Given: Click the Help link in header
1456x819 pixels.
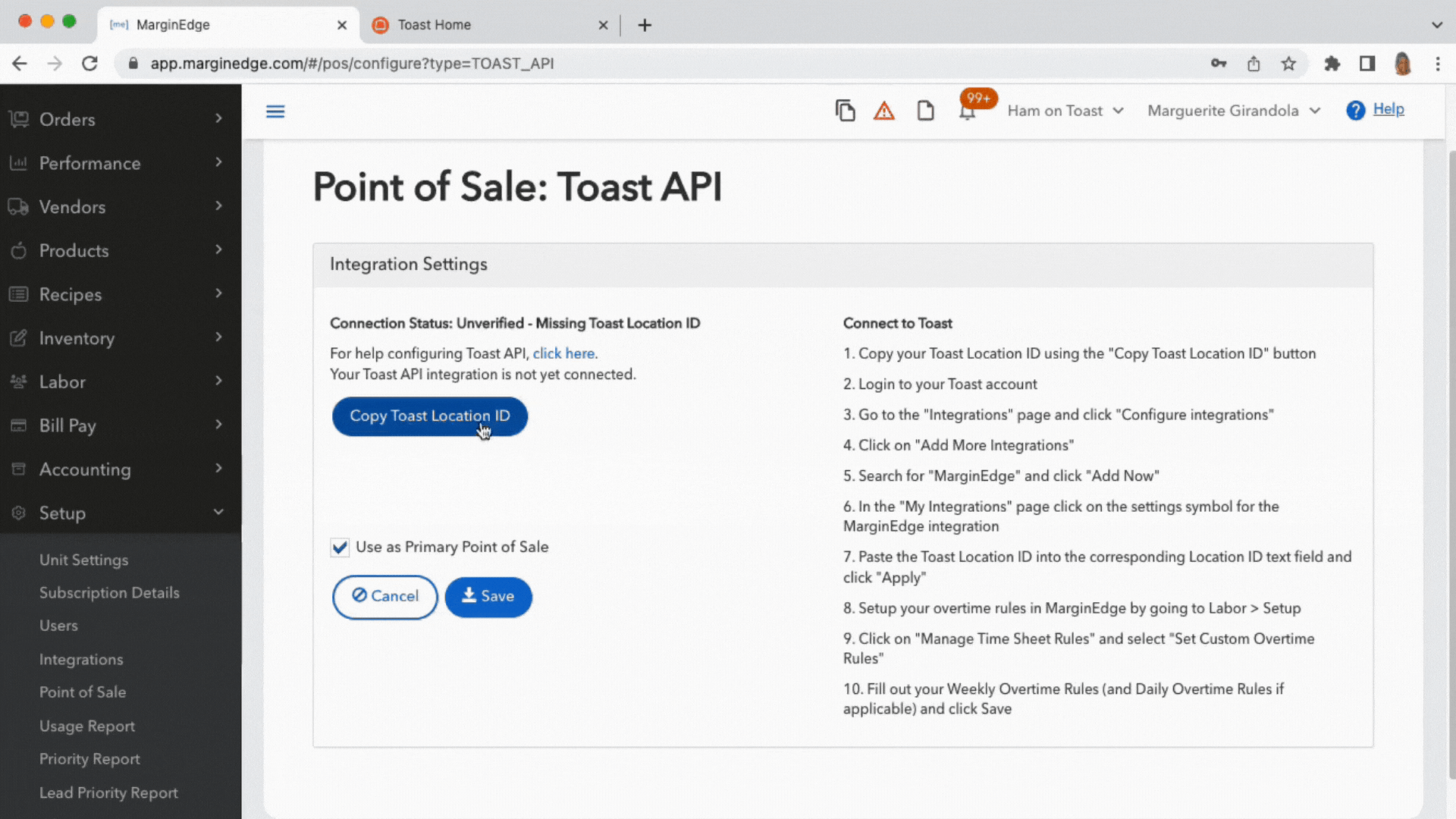Looking at the screenshot, I should 1389,109.
